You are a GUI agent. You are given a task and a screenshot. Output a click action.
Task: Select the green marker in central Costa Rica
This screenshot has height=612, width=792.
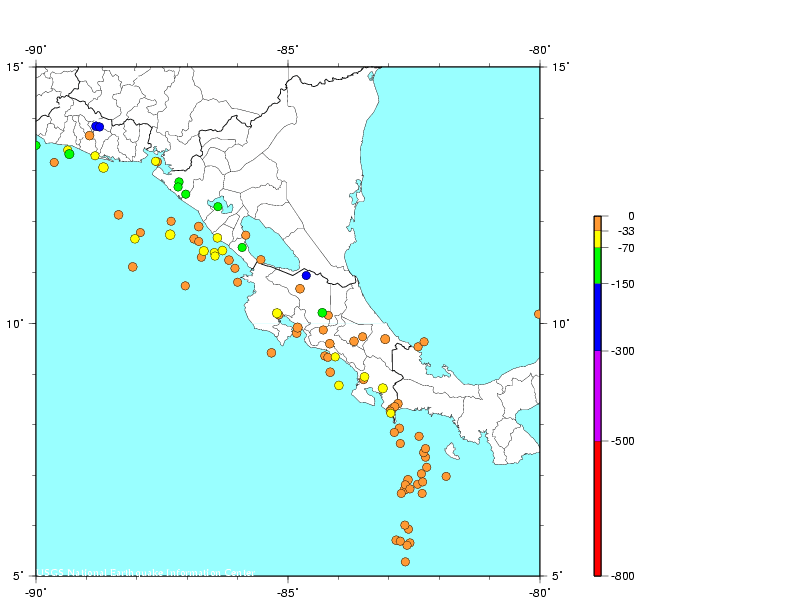pos(322,313)
